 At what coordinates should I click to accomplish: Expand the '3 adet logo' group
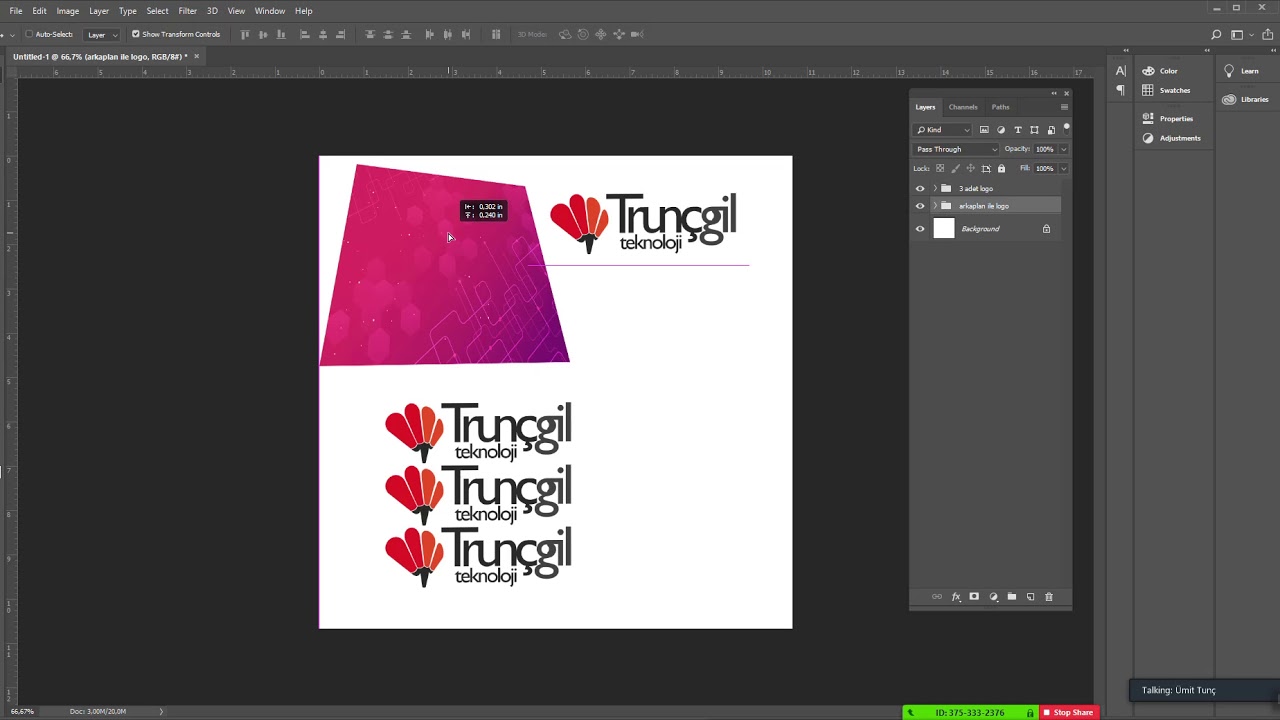[935, 188]
